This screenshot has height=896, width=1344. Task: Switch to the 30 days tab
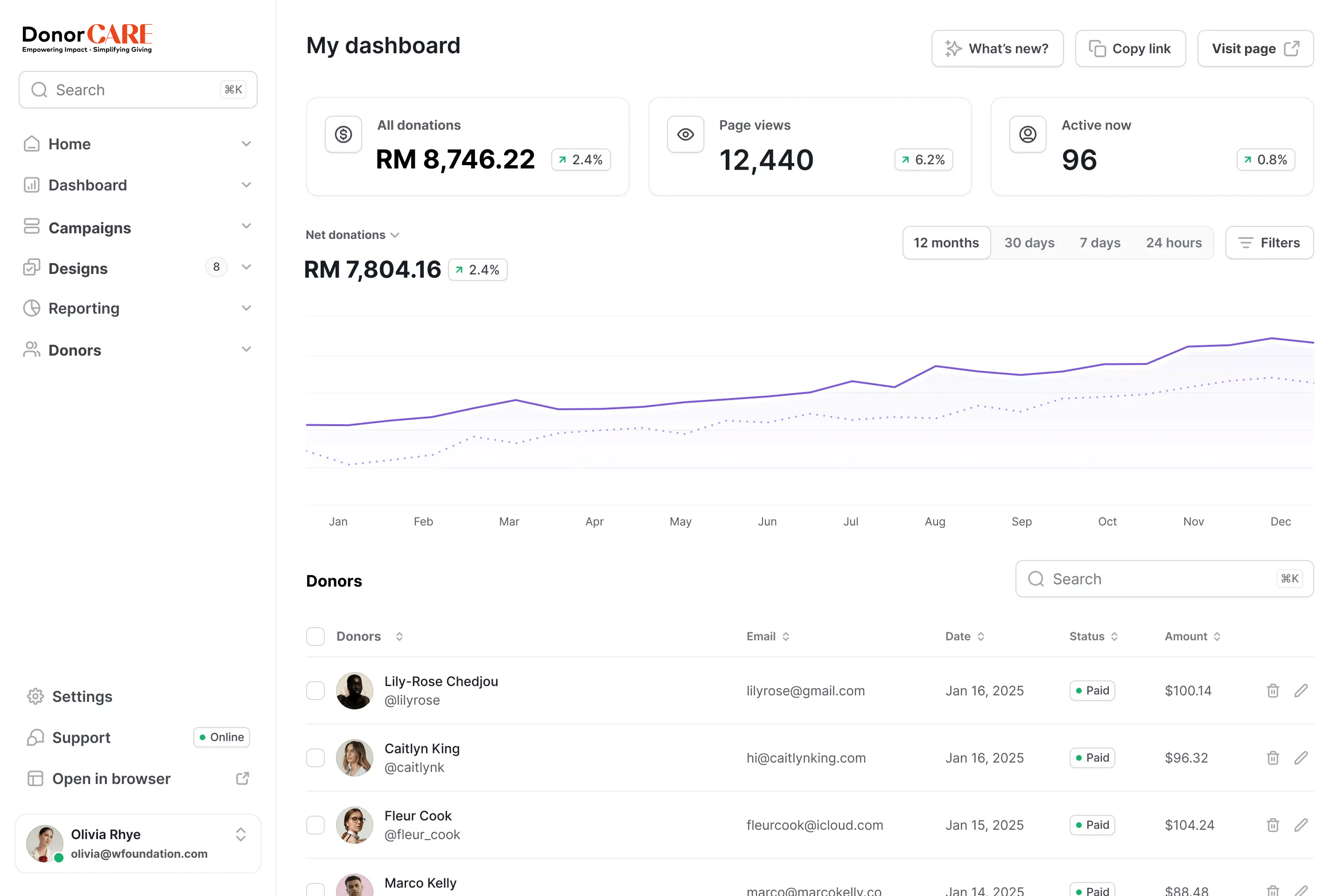coord(1029,242)
